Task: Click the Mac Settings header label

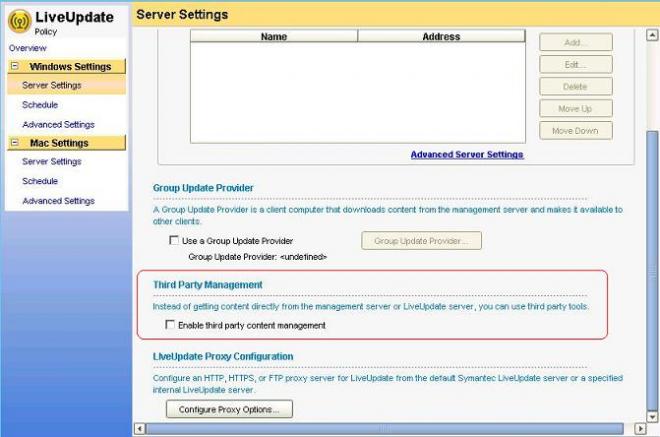Action: tap(59, 143)
